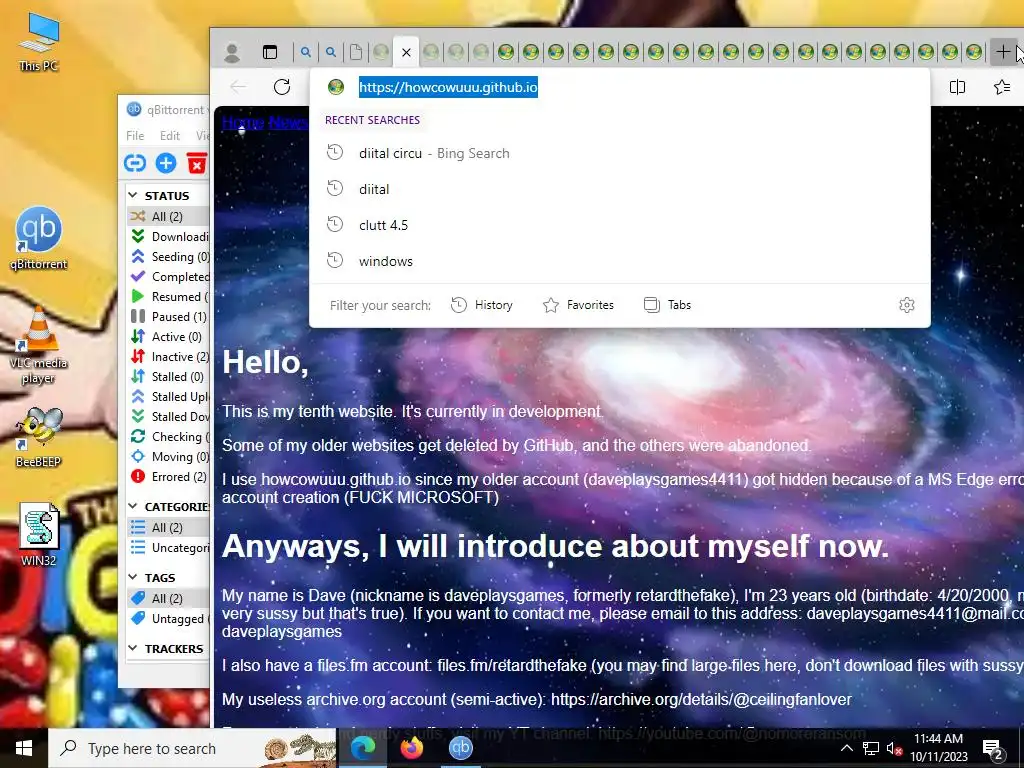Click qBittorrent add torrent file icon
The image size is (1024, 768).
pos(166,163)
